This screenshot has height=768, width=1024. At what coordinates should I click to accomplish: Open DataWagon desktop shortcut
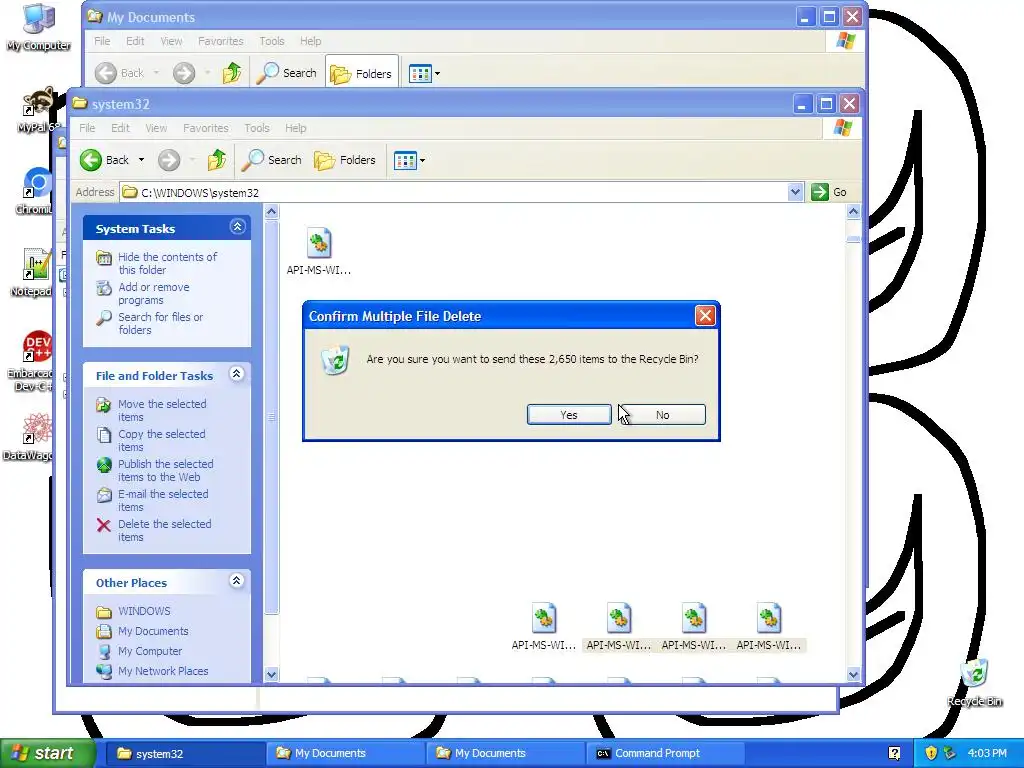pyautogui.click(x=31, y=437)
